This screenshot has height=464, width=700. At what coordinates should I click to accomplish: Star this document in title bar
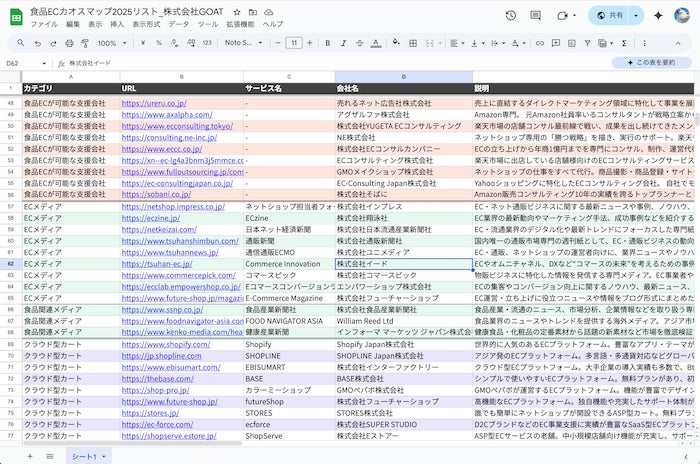point(237,12)
